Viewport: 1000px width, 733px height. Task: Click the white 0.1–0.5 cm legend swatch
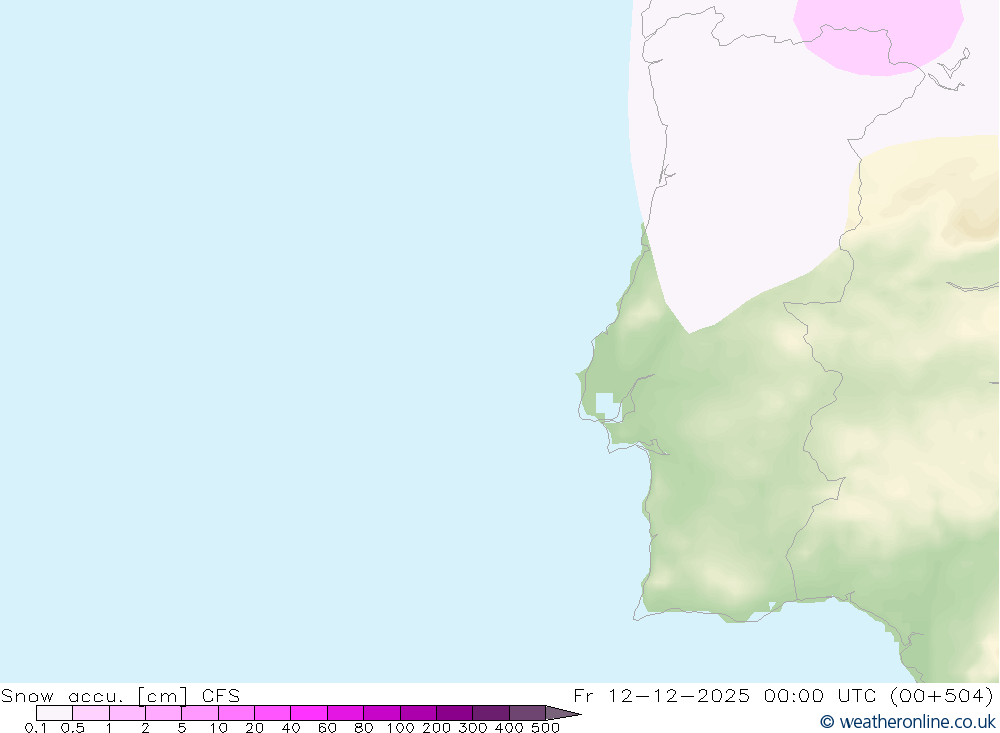(54, 713)
